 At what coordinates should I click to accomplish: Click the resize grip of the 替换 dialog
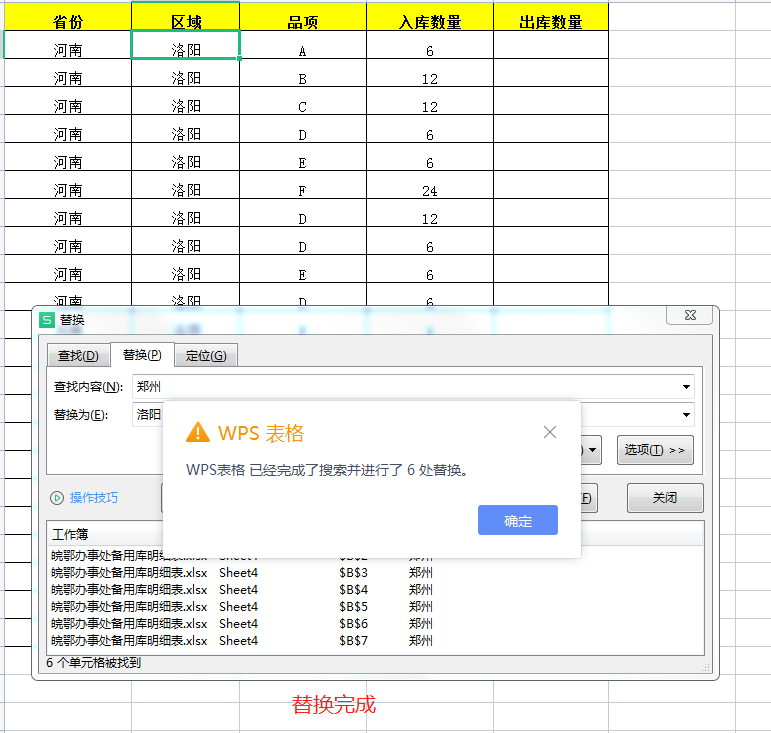pyautogui.click(x=706, y=667)
